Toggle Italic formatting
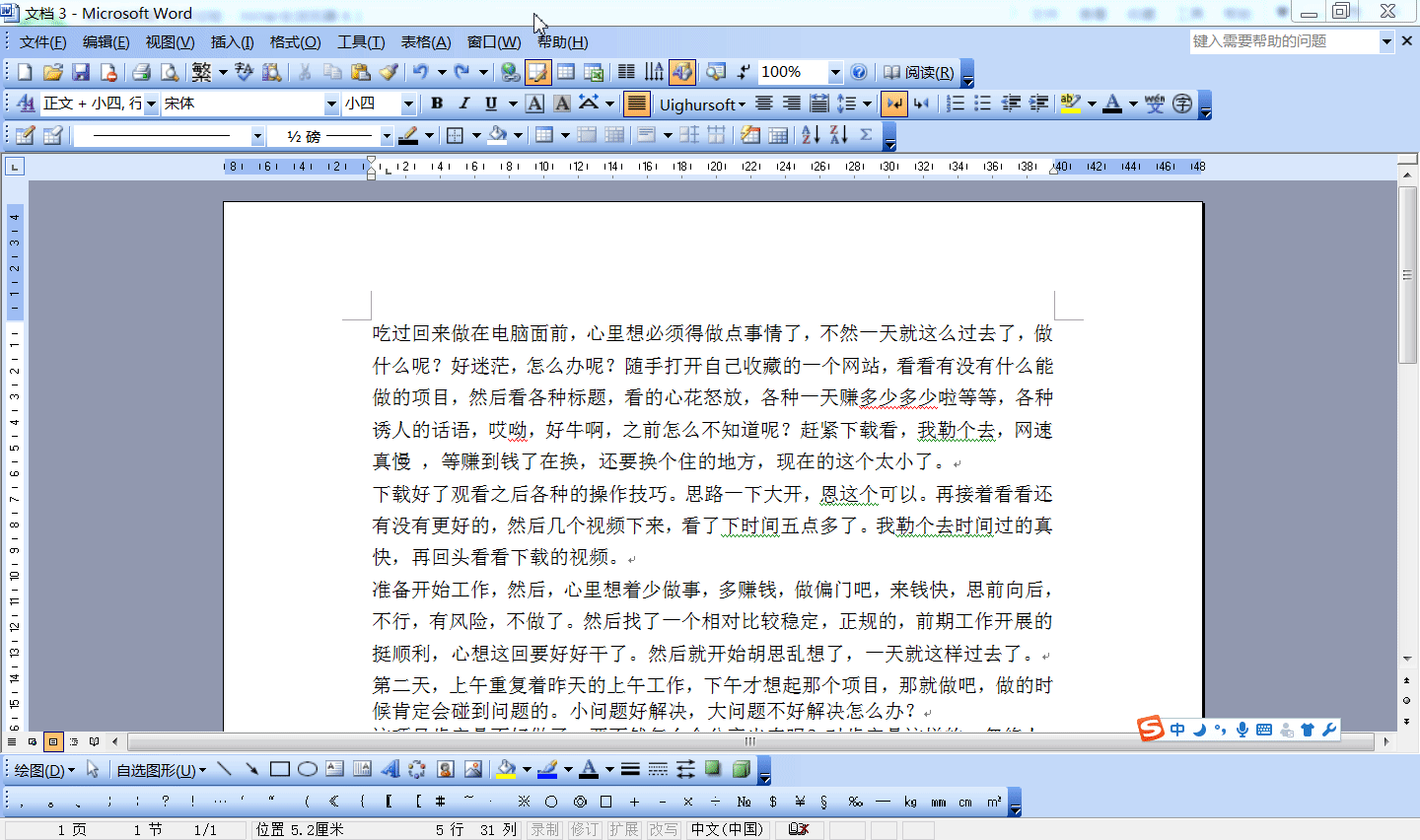 (x=464, y=104)
